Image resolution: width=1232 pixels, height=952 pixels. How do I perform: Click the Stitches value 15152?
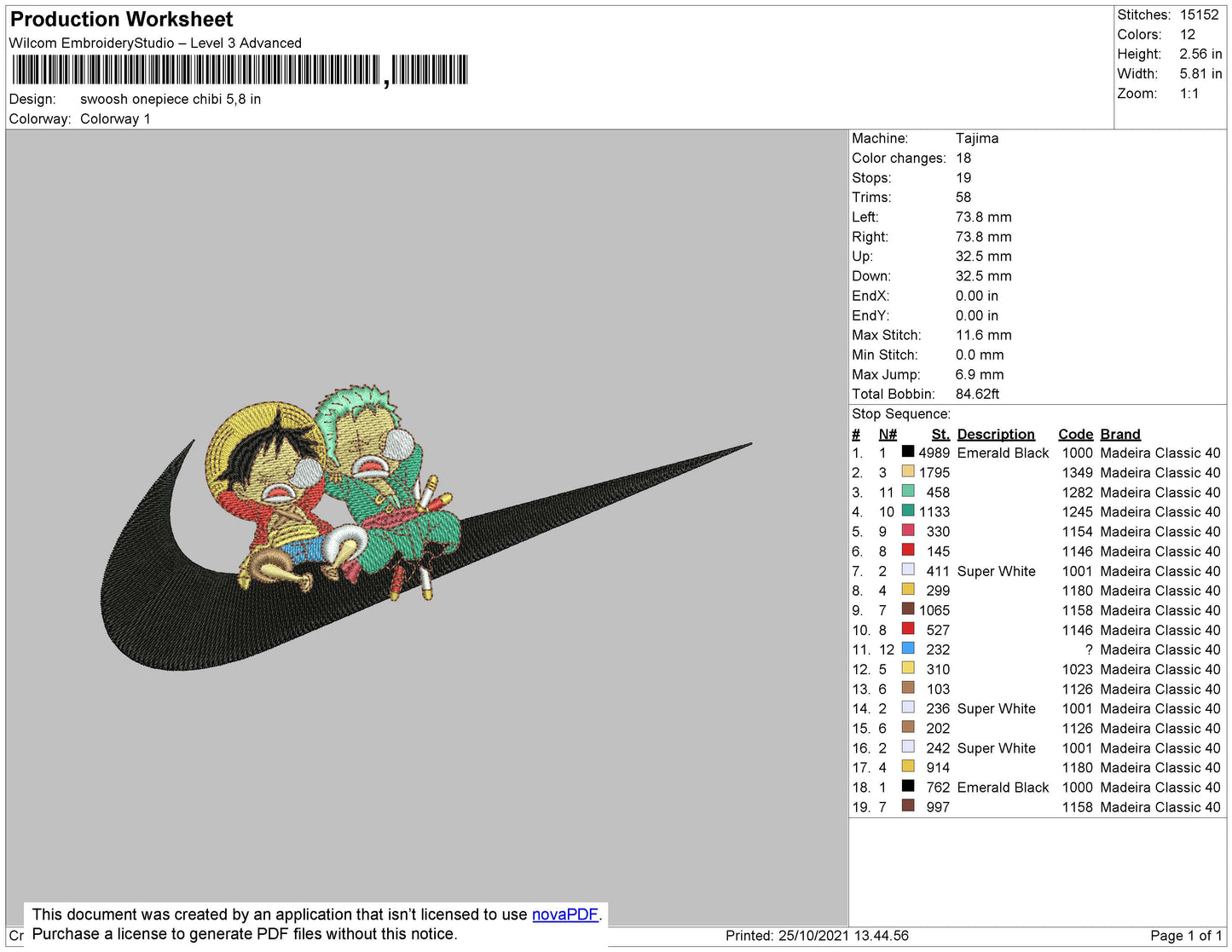[1199, 14]
